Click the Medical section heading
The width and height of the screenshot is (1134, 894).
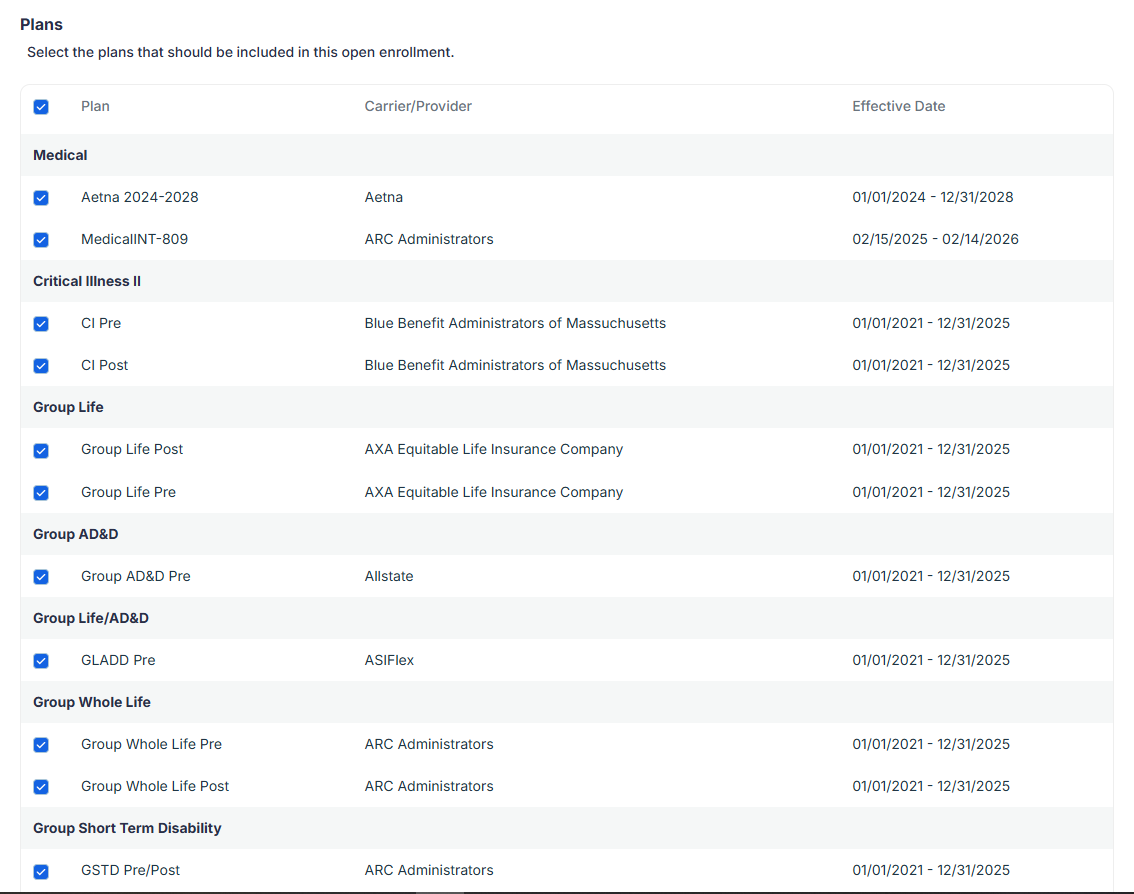pyautogui.click(x=60, y=156)
